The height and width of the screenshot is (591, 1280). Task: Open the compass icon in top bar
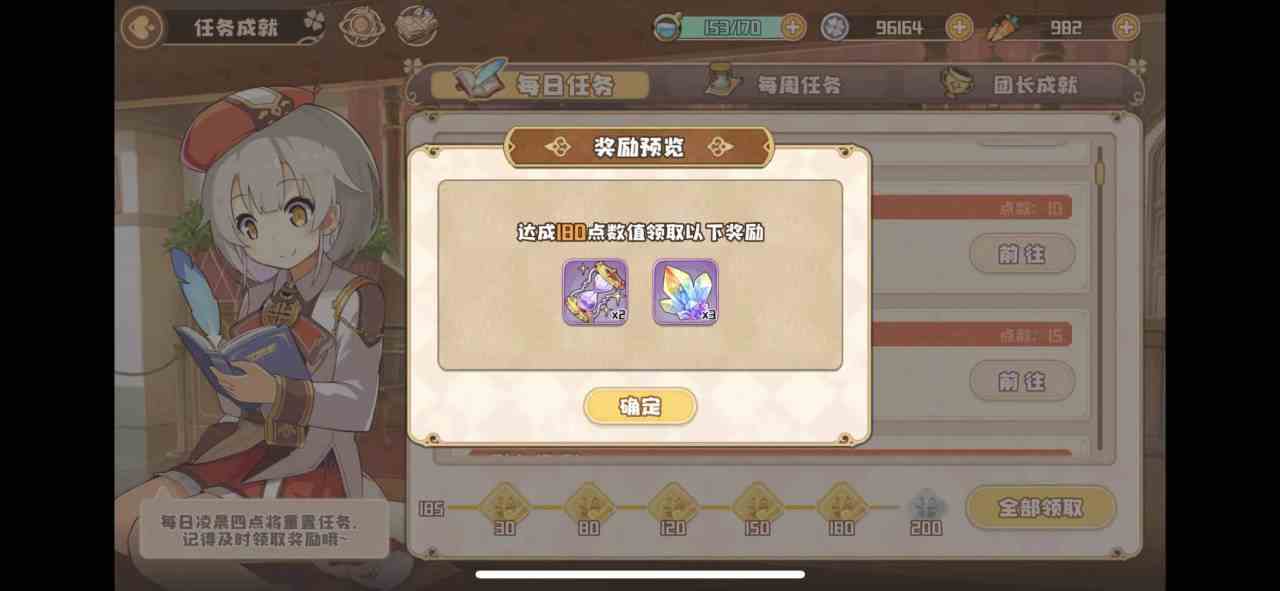coord(361,27)
